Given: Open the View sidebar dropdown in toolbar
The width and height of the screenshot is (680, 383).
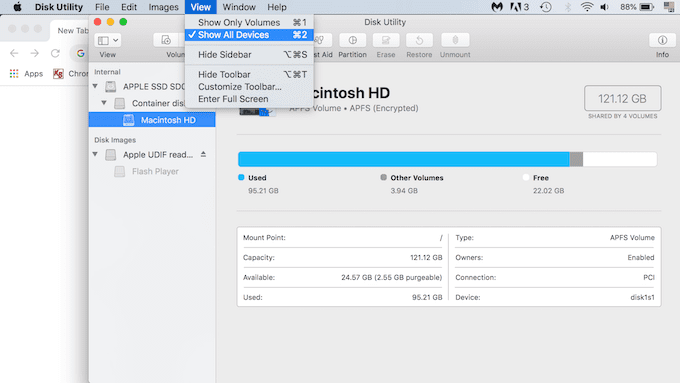Looking at the screenshot, I should pos(108,40).
